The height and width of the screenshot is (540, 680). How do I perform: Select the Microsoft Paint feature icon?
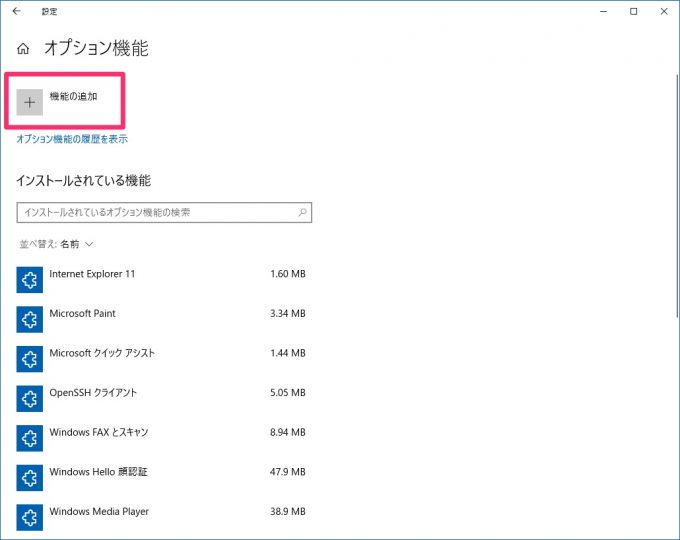coord(29,319)
